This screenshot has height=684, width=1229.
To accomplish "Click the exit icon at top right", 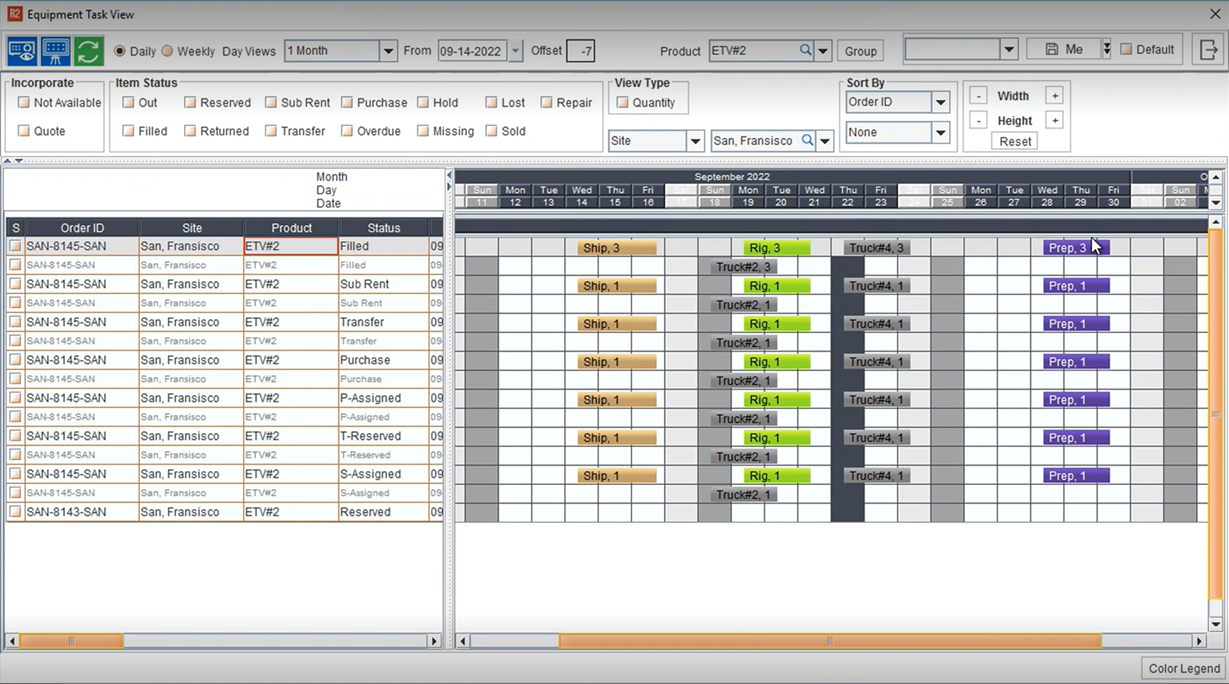I will (x=1208, y=50).
